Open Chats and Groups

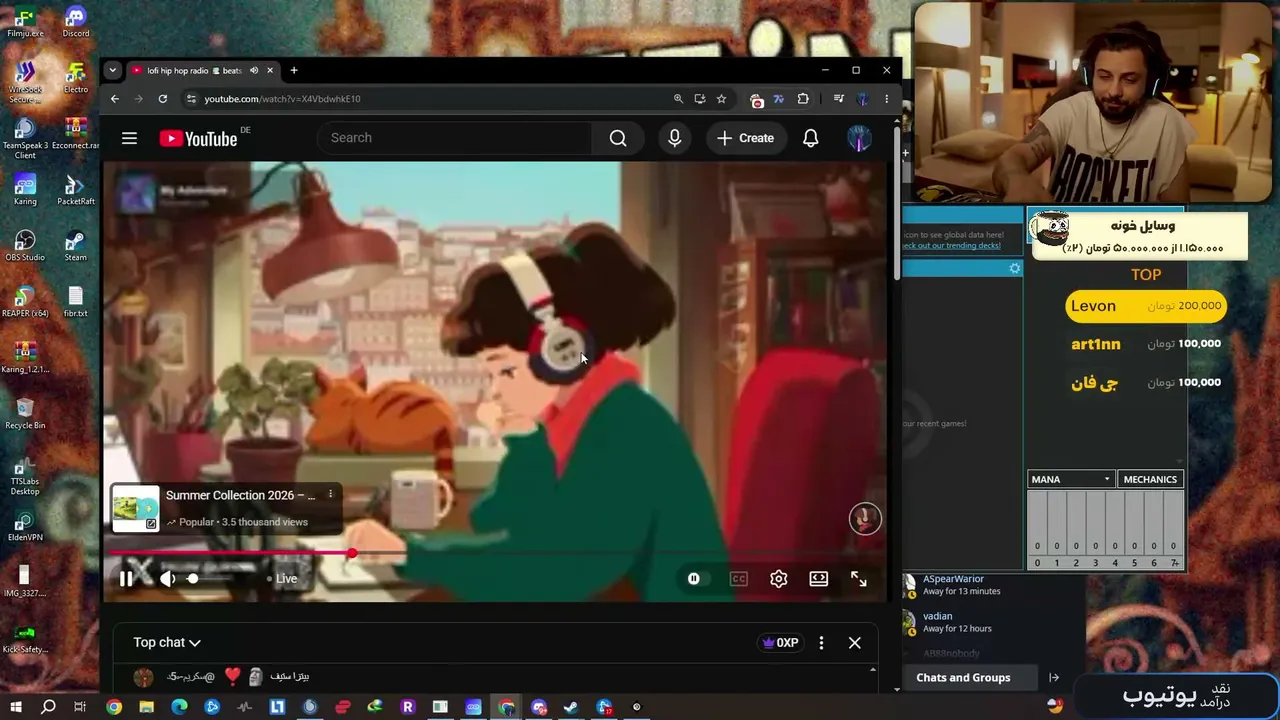963,678
